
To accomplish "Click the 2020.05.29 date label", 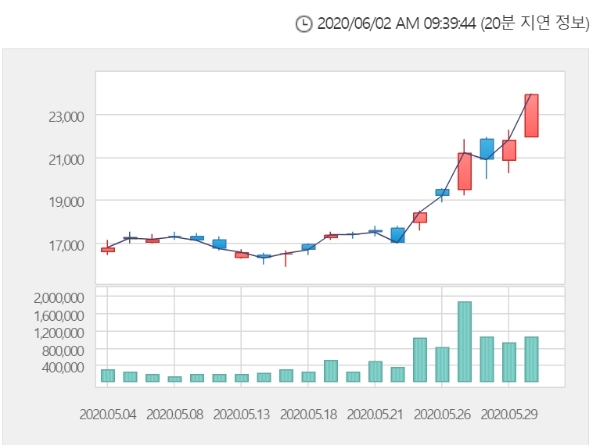I will (509, 414).
